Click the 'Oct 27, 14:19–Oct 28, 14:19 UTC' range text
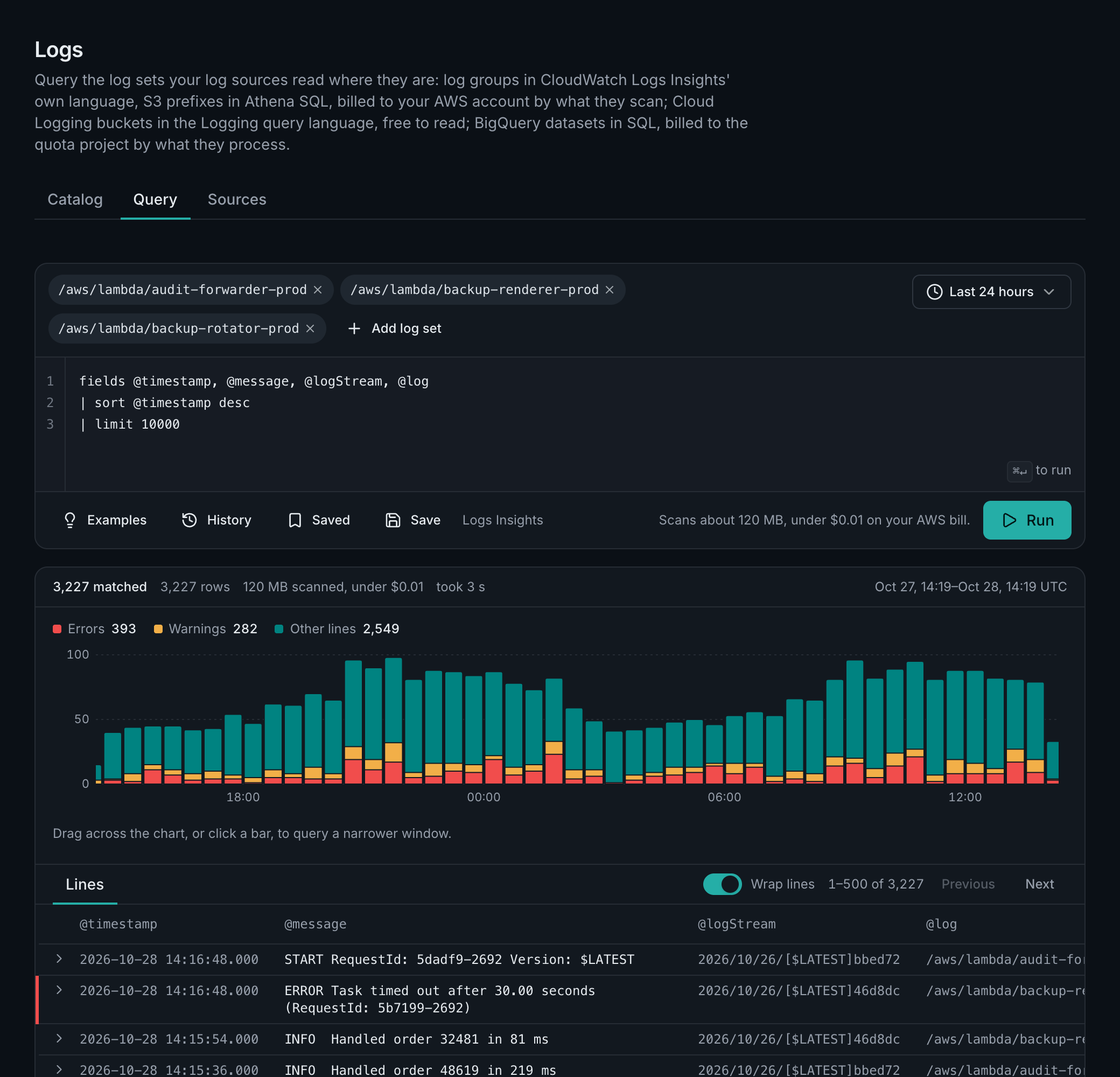Viewport: 1120px width, 1077px height. pyautogui.click(x=970, y=587)
